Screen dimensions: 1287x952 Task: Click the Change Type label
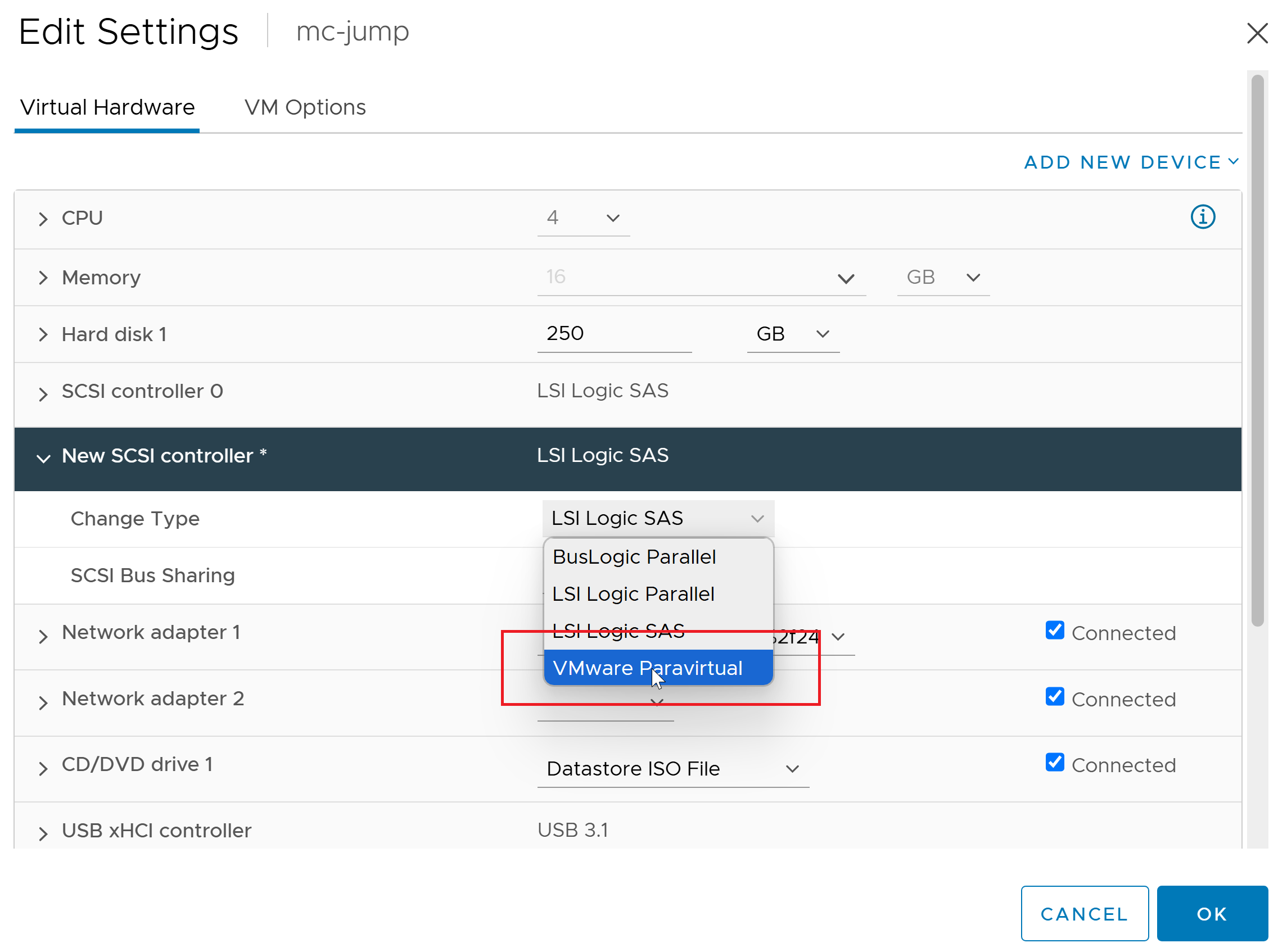click(x=135, y=519)
